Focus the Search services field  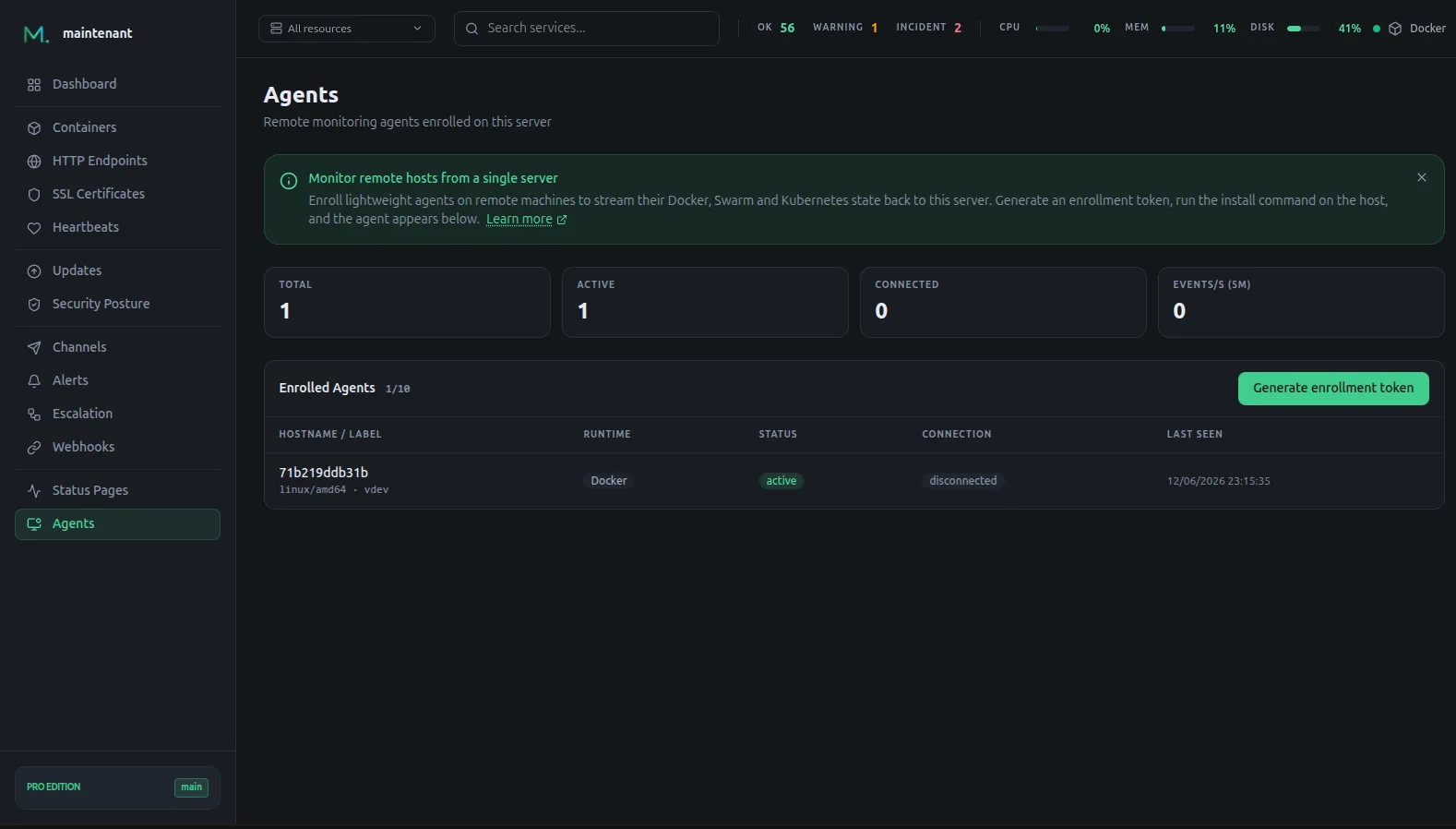[x=587, y=29]
